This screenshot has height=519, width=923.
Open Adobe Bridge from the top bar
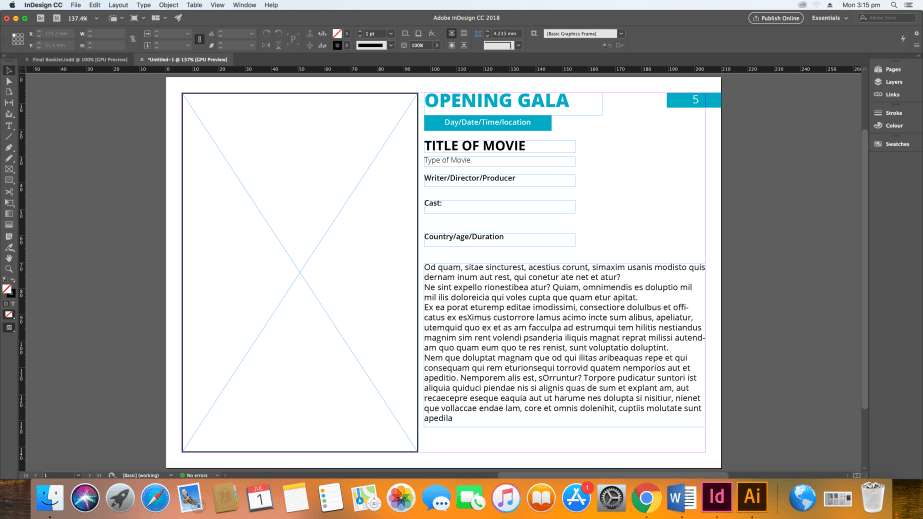(41, 18)
